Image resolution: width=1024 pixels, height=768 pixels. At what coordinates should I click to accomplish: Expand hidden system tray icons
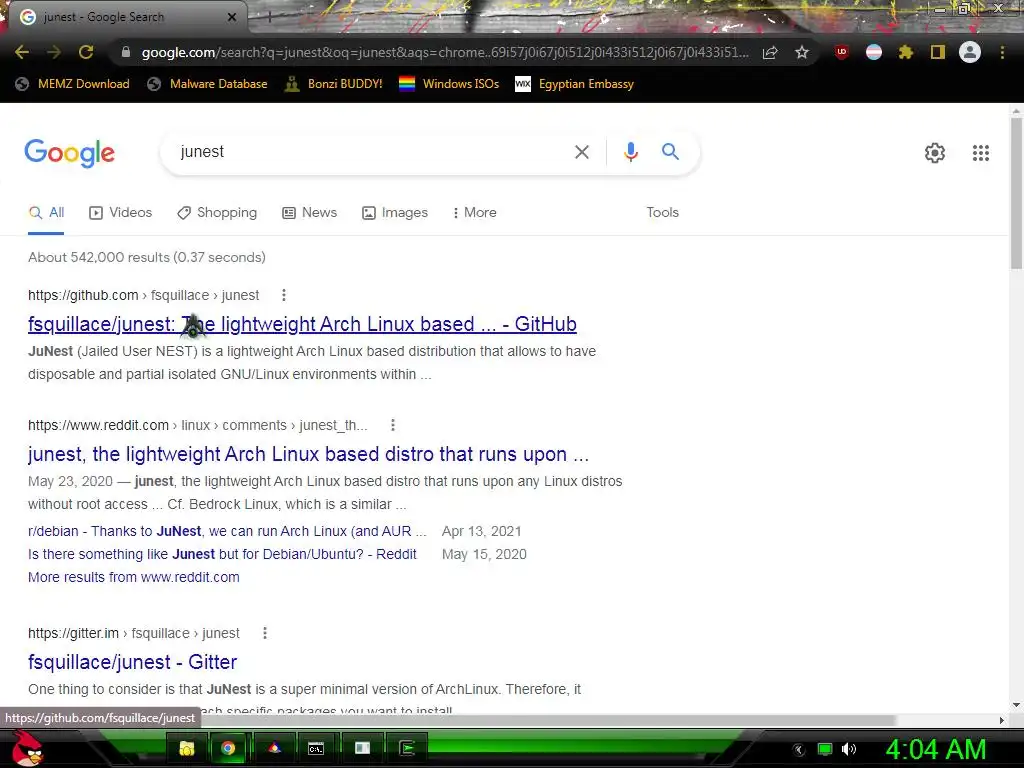click(799, 750)
